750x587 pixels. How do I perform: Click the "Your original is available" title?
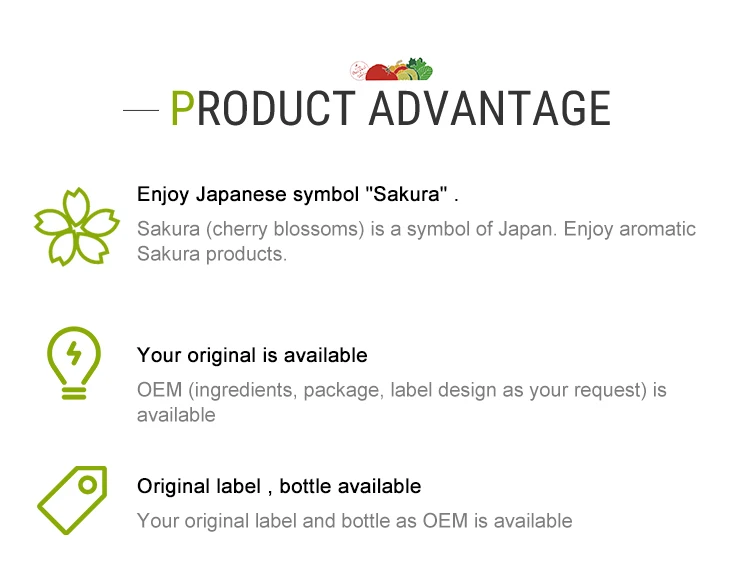pyautogui.click(x=252, y=355)
